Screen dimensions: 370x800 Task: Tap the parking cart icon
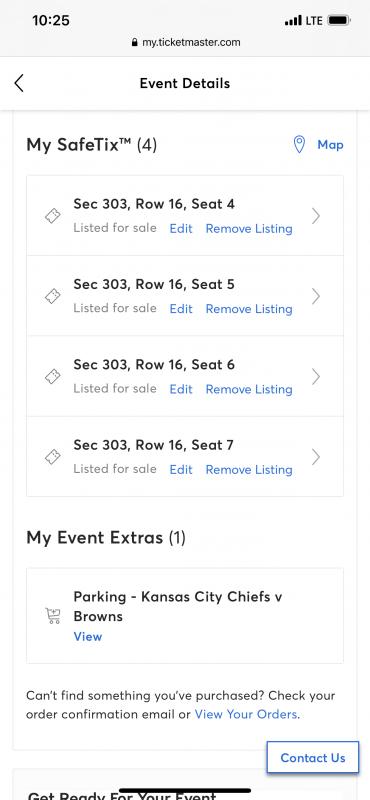point(53,616)
